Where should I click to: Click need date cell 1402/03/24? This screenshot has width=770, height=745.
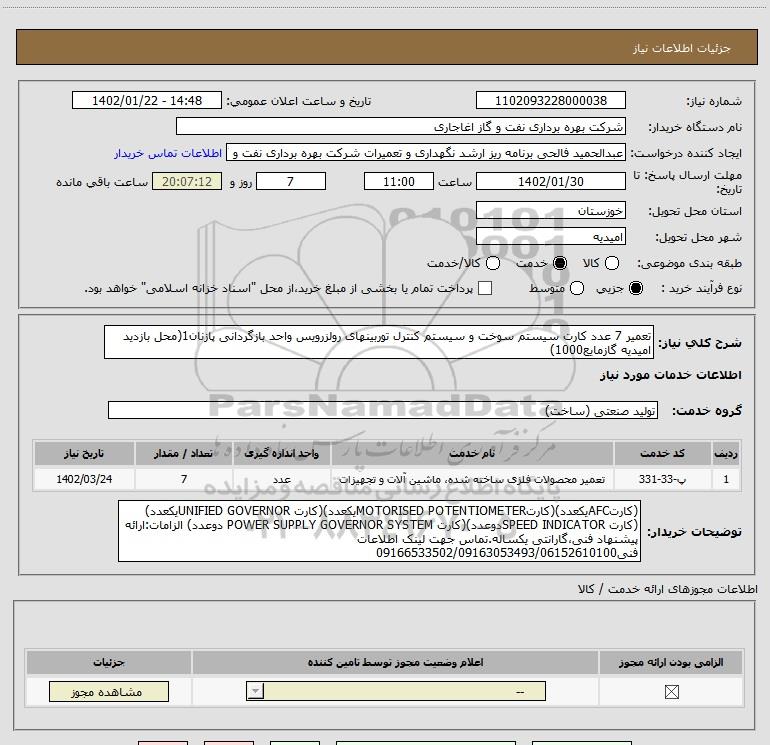click(84, 479)
